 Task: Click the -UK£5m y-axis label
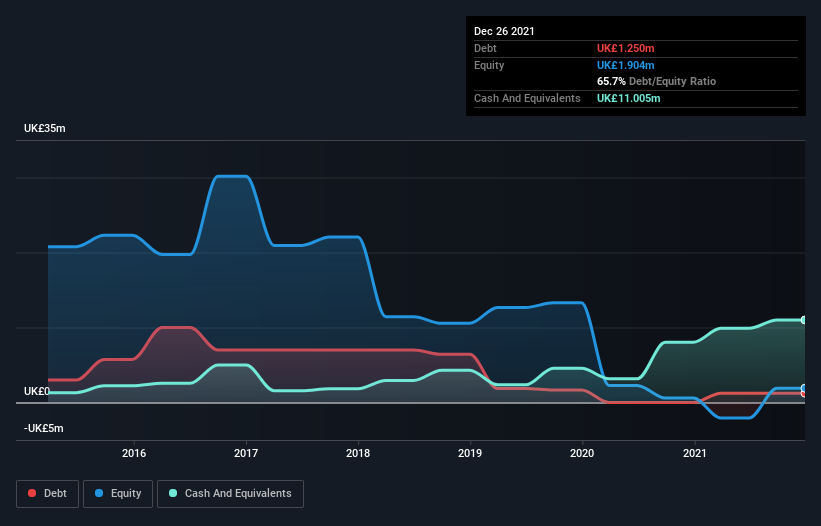coord(43,428)
